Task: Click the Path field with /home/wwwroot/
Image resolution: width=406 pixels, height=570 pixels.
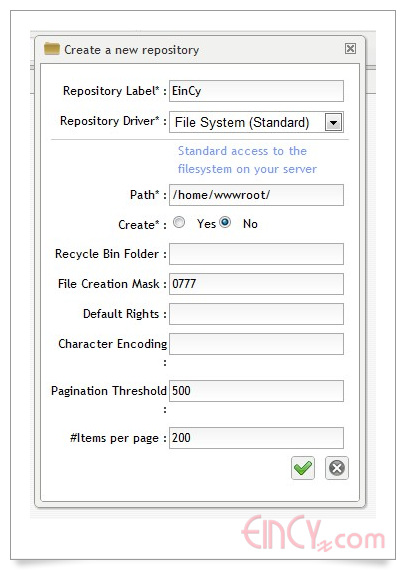Action: [x=256, y=195]
